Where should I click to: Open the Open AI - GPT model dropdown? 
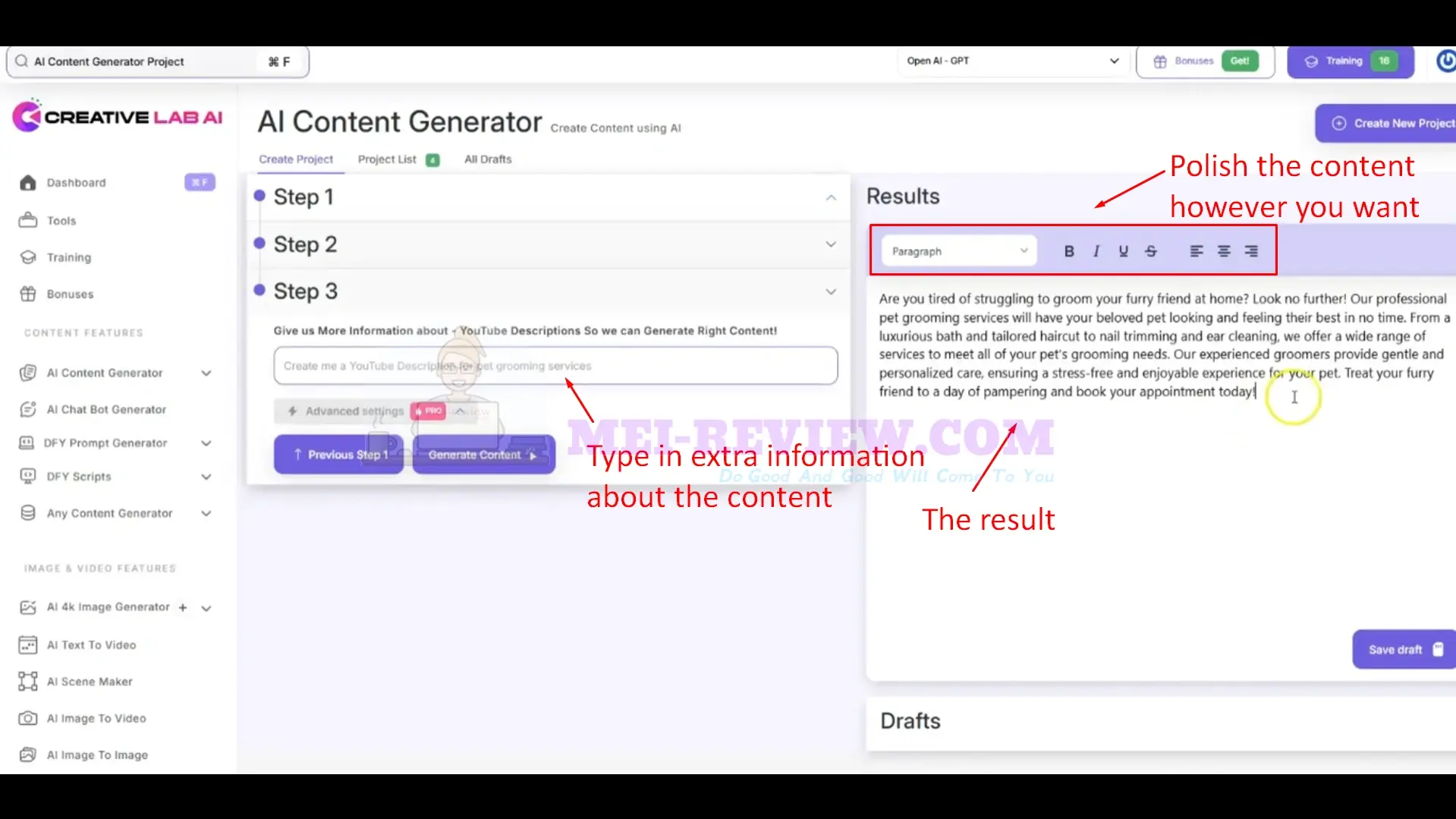point(1012,61)
